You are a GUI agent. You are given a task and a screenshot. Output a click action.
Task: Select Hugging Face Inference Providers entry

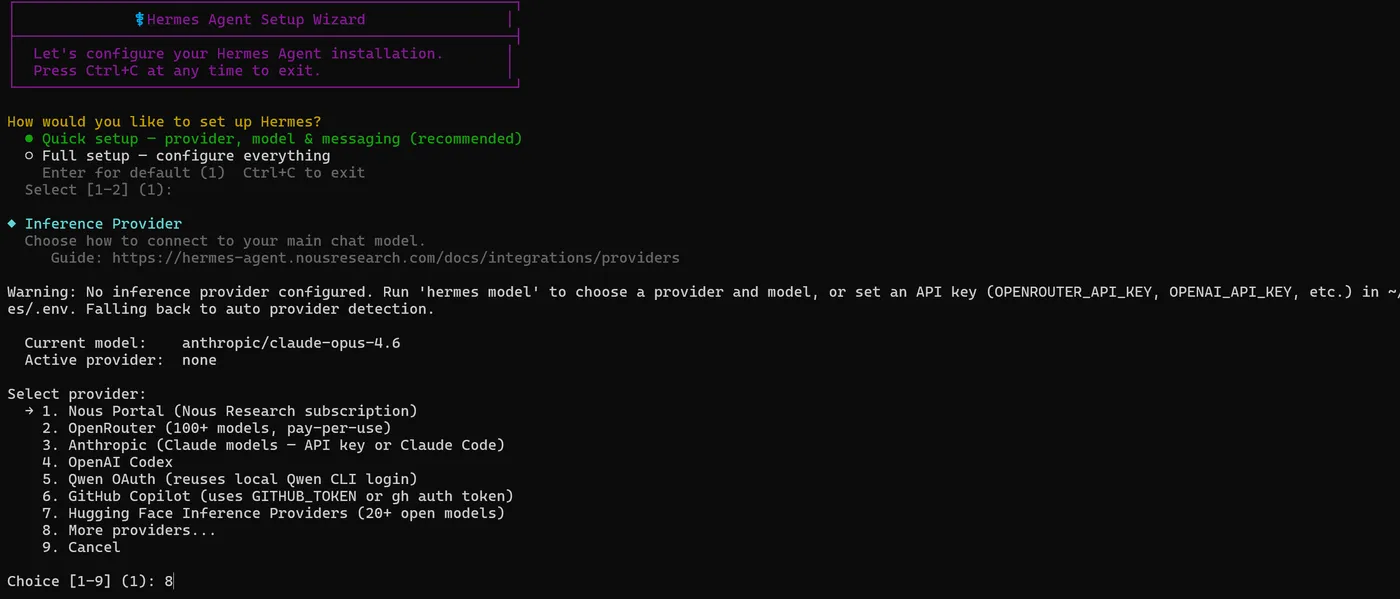click(273, 513)
